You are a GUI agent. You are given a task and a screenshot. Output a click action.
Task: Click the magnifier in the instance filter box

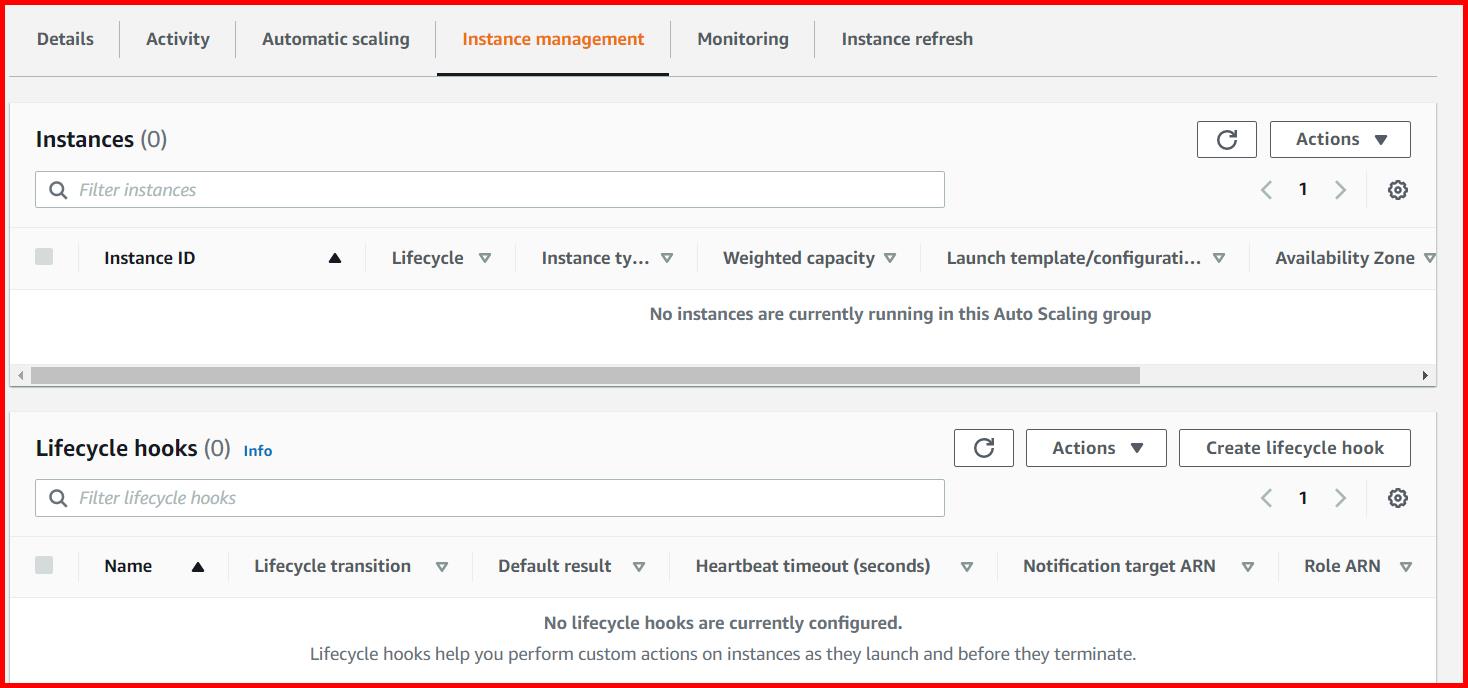57,189
